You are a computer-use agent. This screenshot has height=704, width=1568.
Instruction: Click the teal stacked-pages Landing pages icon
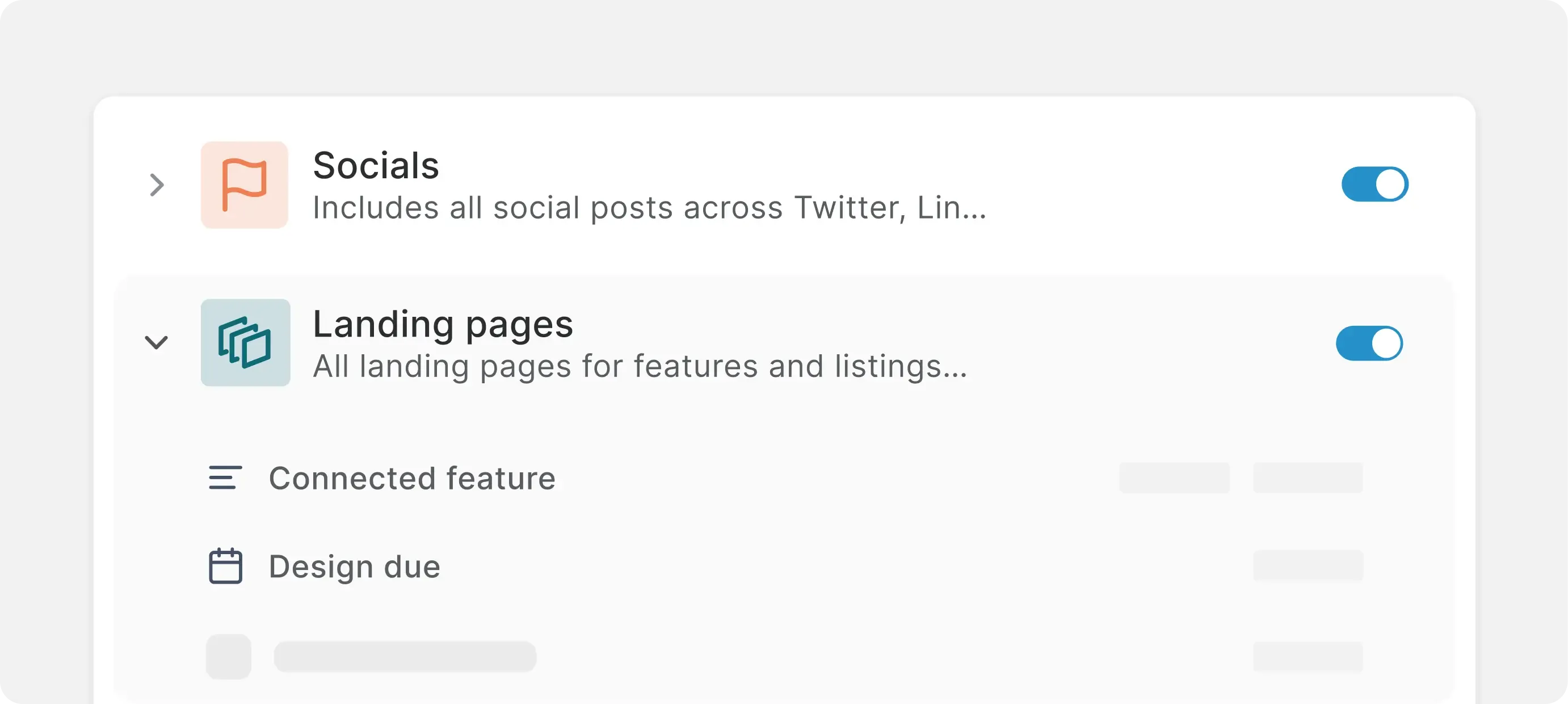tap(245, 342)
